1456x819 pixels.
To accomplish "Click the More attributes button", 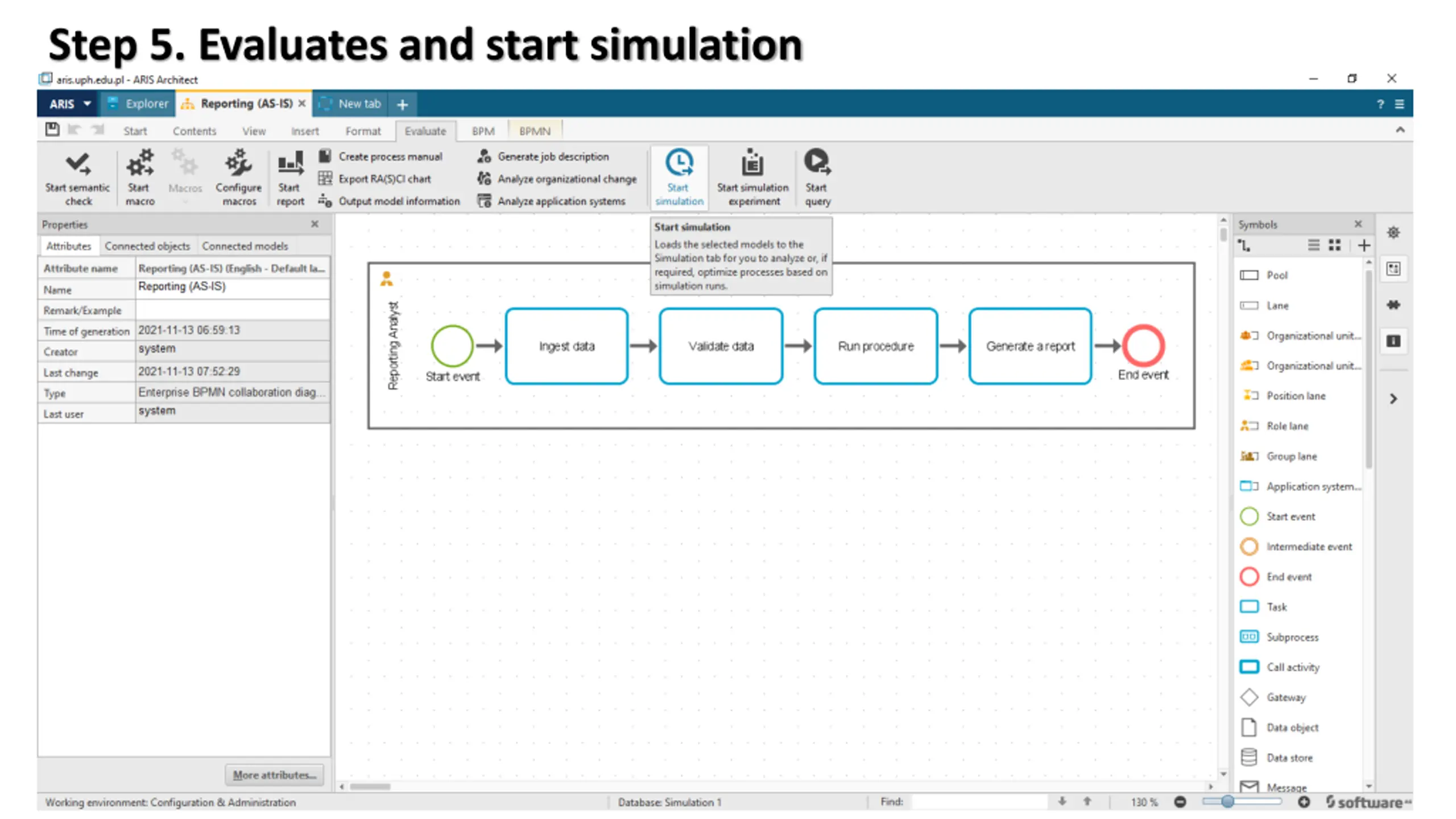I will 274,775.
